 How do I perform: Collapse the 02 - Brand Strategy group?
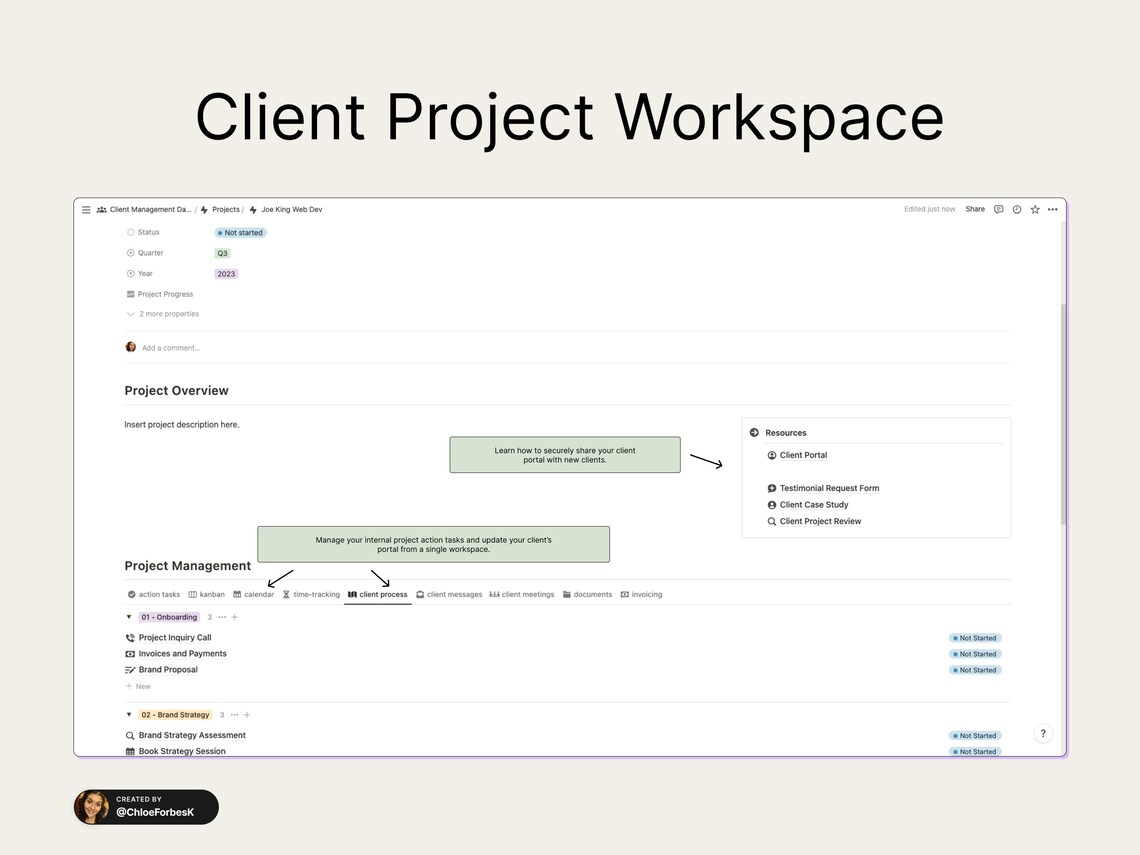pyautogui.click(x=128, y=714)
